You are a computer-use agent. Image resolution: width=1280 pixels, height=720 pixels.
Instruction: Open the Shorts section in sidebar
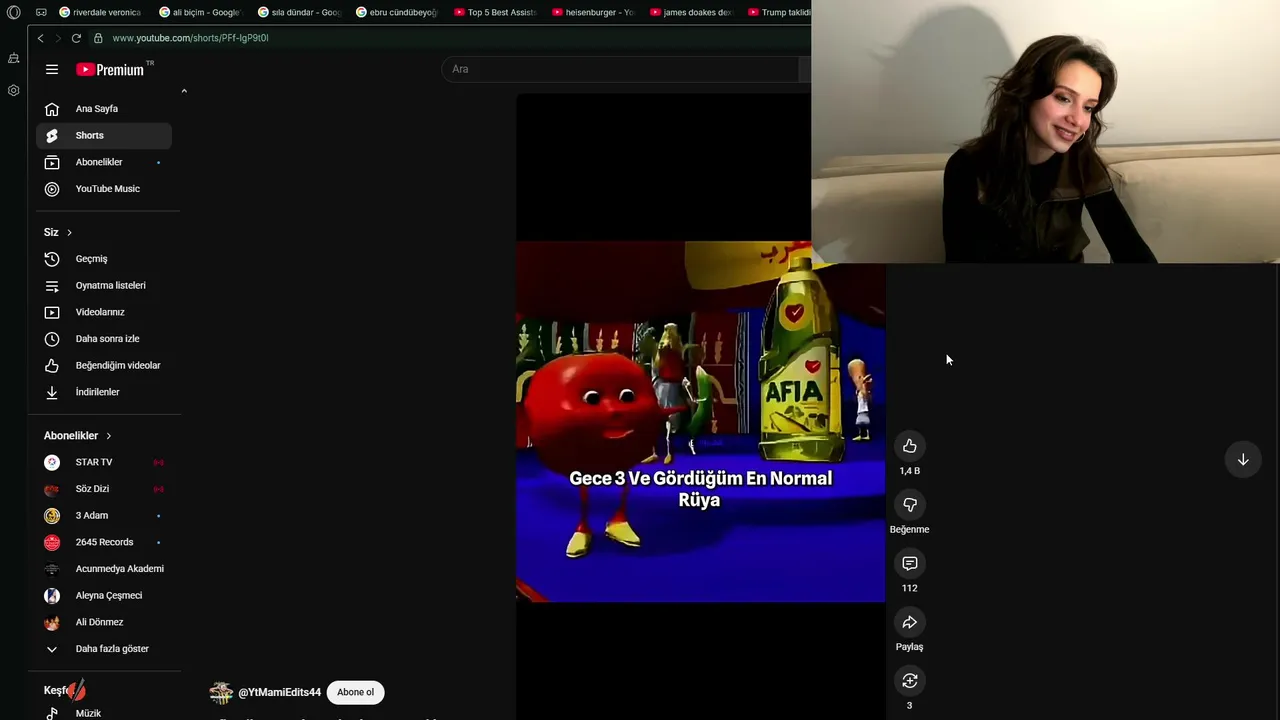[x=104, y=135]
